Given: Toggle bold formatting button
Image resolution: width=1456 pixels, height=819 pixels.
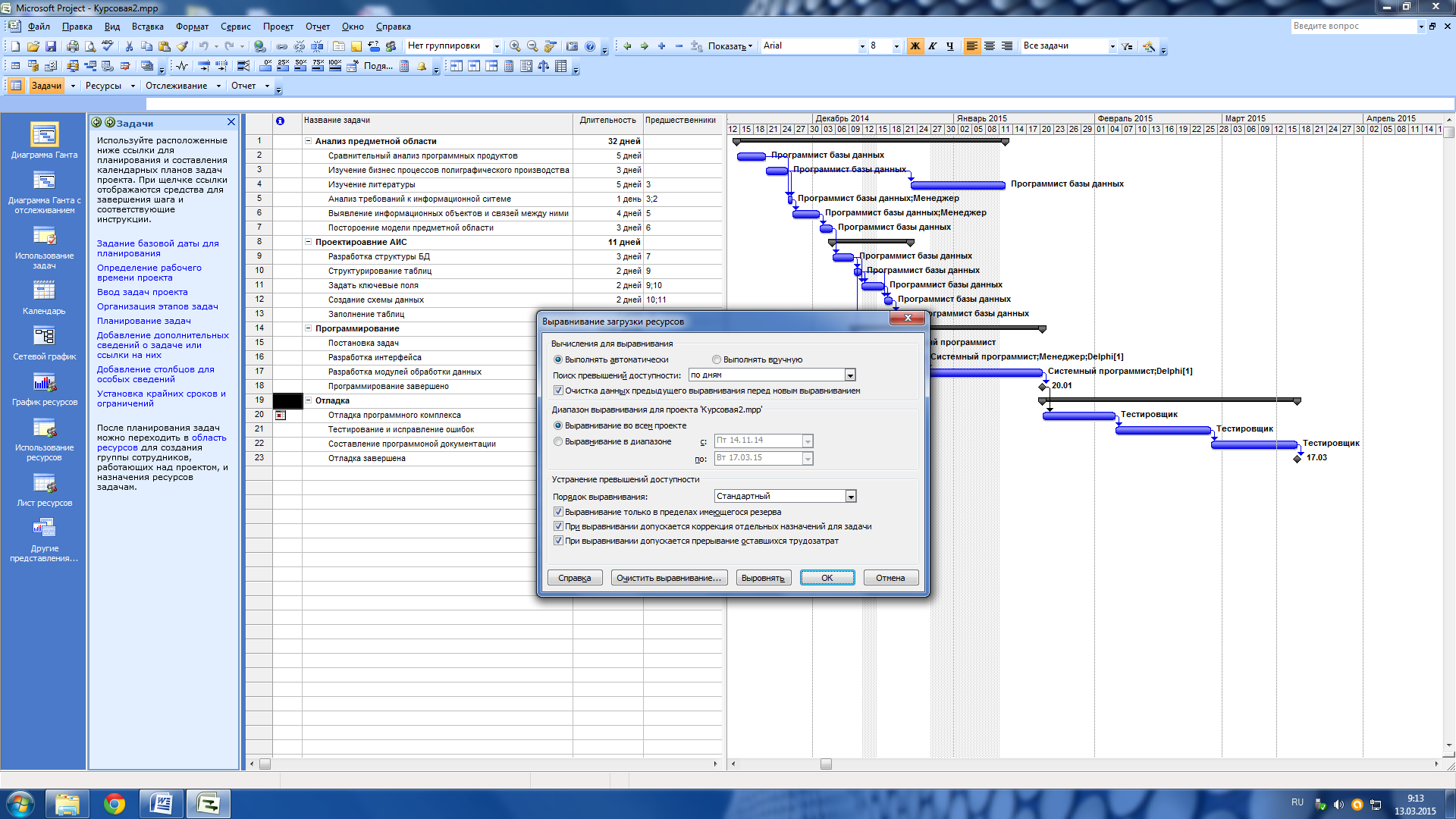Looking at the screenshot, I should 915,46.
